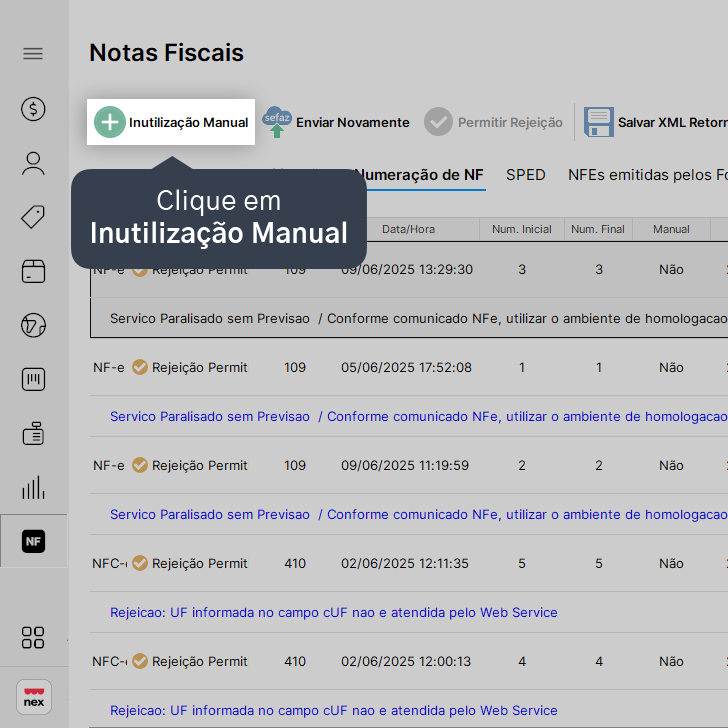728x728 pixels.
Task: Switch to the SPED tab
Action: 526,175
